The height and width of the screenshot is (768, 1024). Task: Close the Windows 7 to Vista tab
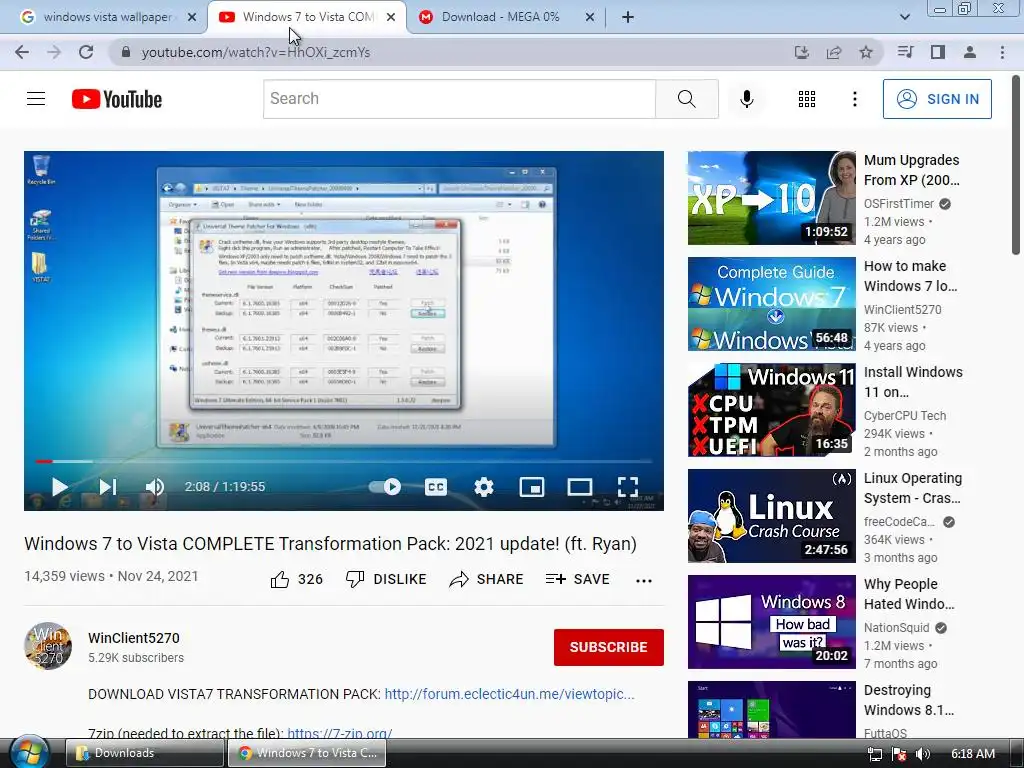(391, 17)
